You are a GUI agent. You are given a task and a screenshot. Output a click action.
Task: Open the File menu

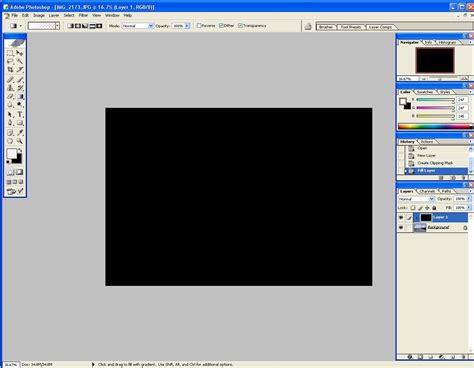tap(15, 15)
